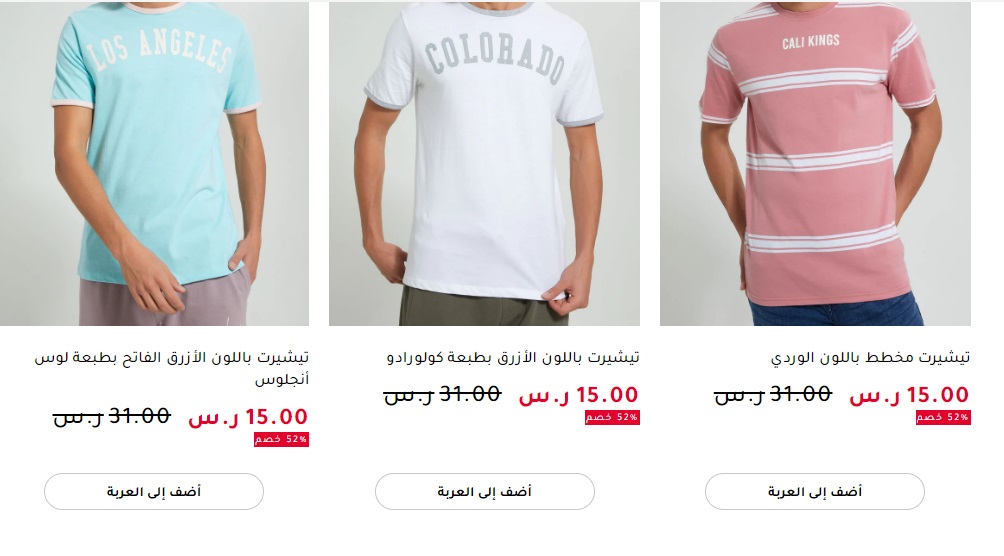Click the red 15.00 price of pink striped t-shirt
1004x556 pixels.
(909, 395)
